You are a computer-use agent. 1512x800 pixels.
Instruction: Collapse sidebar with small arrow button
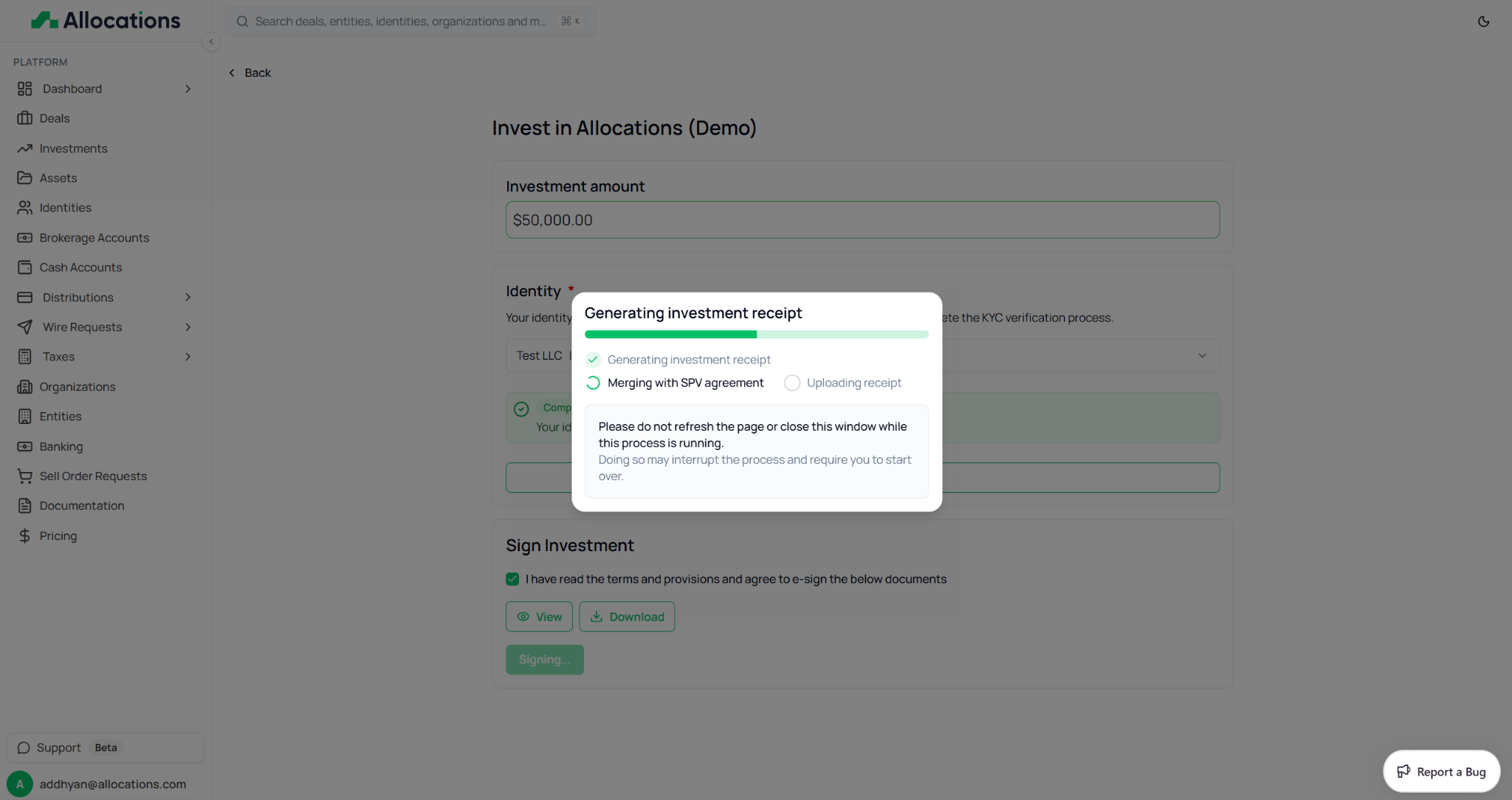211,42
